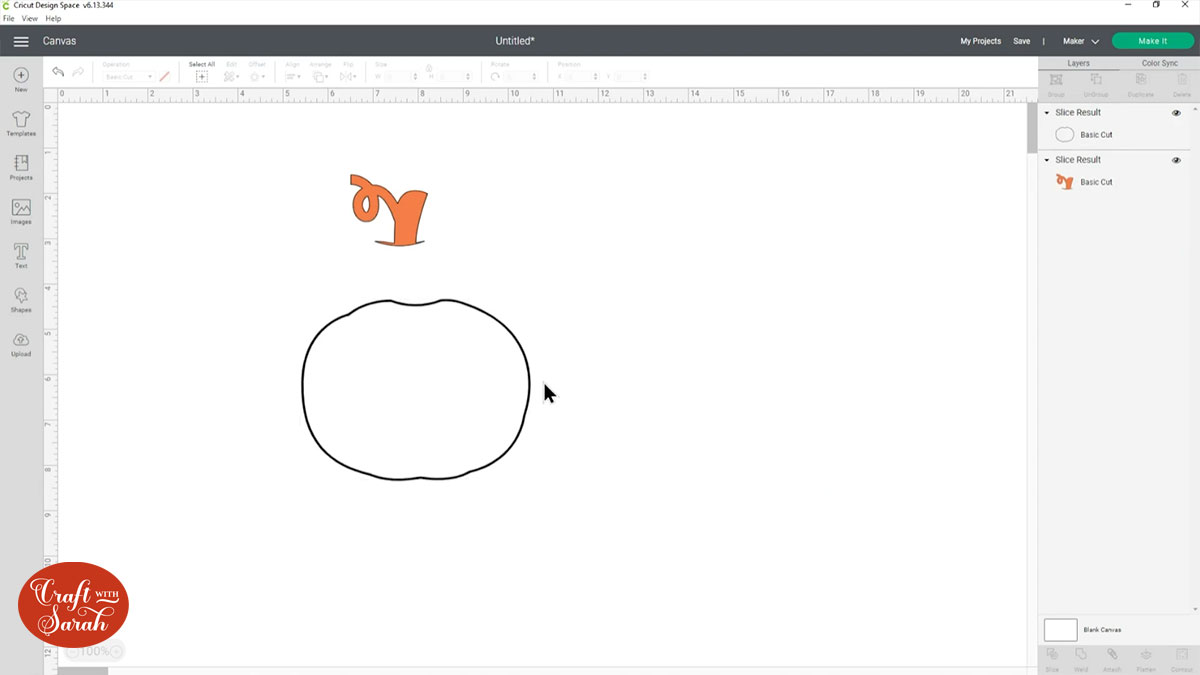Open My Projects

point(980,41)
